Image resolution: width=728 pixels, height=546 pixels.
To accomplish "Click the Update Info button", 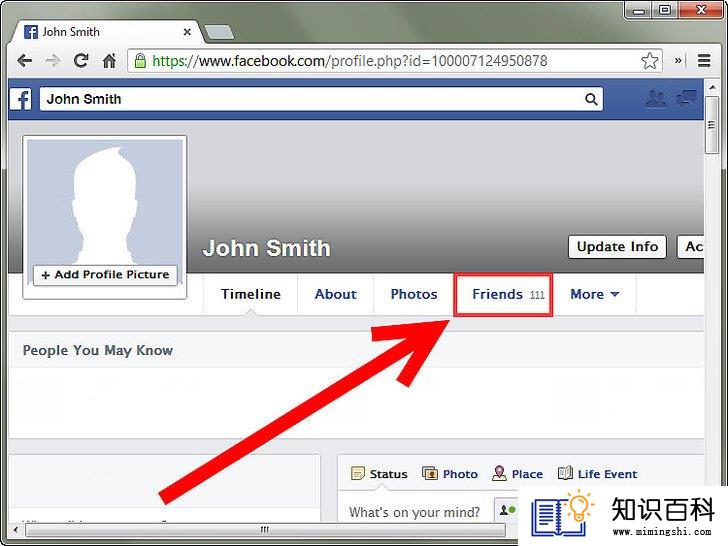I will (x=618, y=247).
